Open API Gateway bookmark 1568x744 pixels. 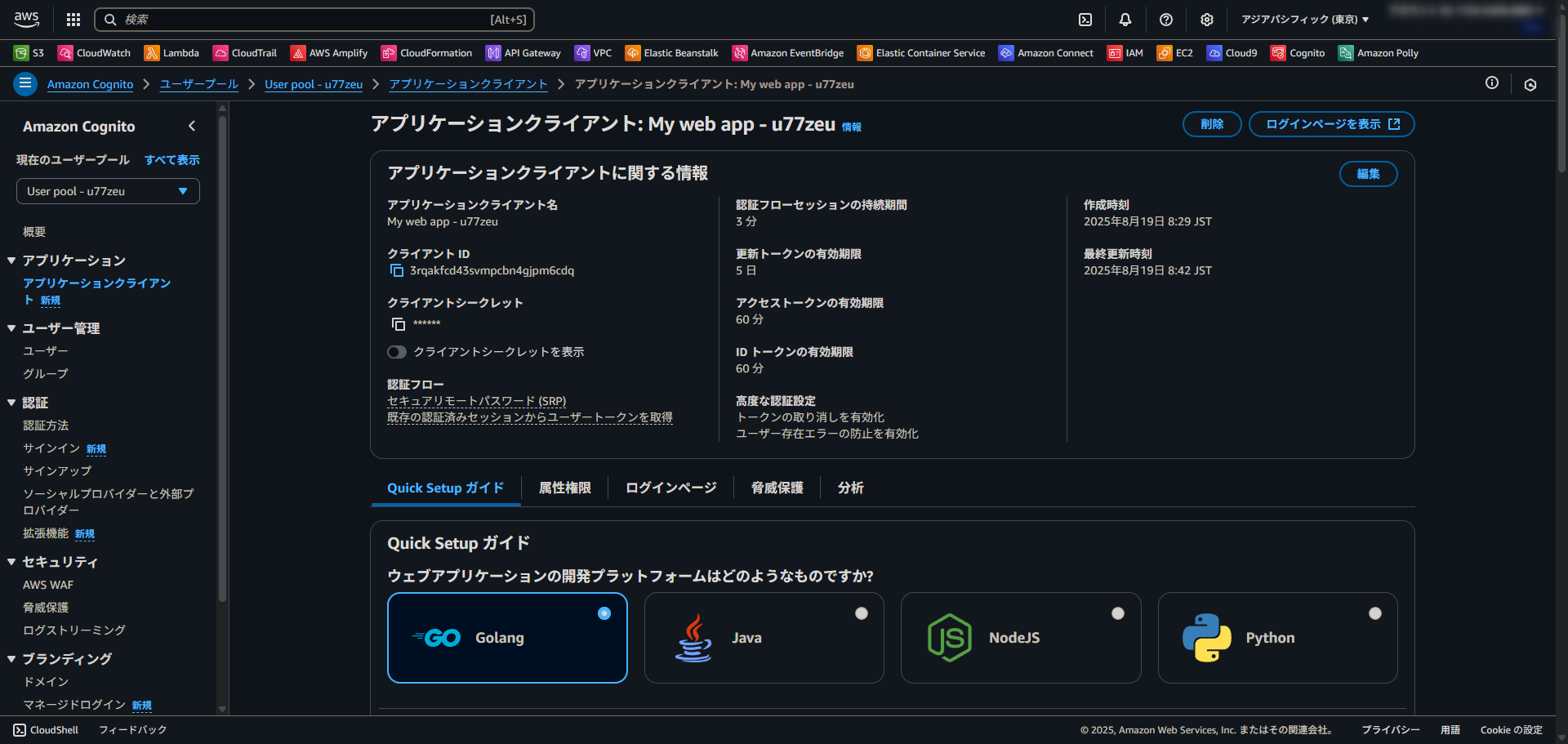click(x=523, y=53)
